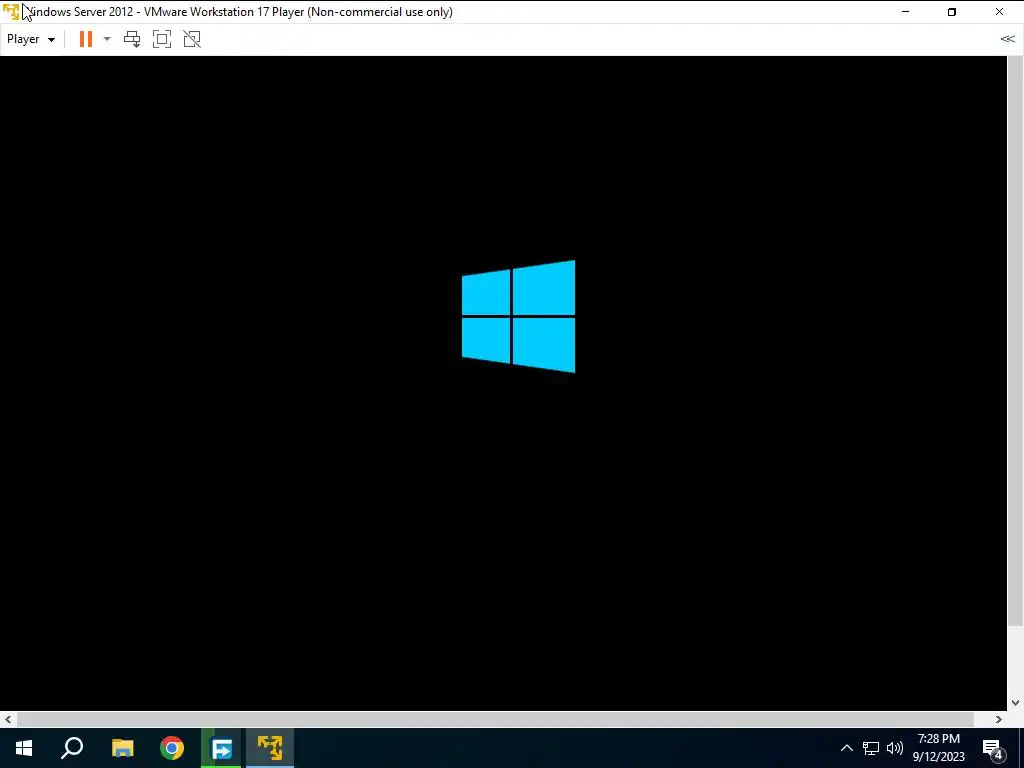Open Windows taskbar search
This screenshot has width=1024, height=768.
click(72, 748)
